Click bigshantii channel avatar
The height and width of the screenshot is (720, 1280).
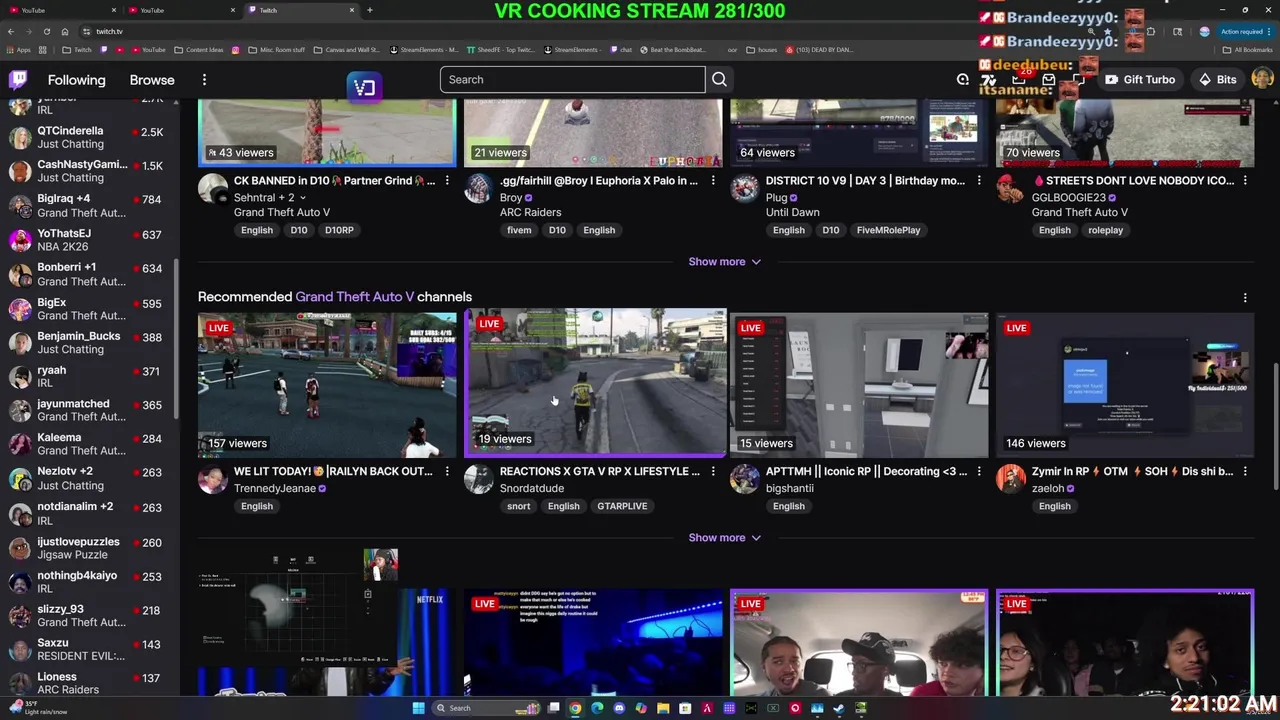(x=745, y=479)
